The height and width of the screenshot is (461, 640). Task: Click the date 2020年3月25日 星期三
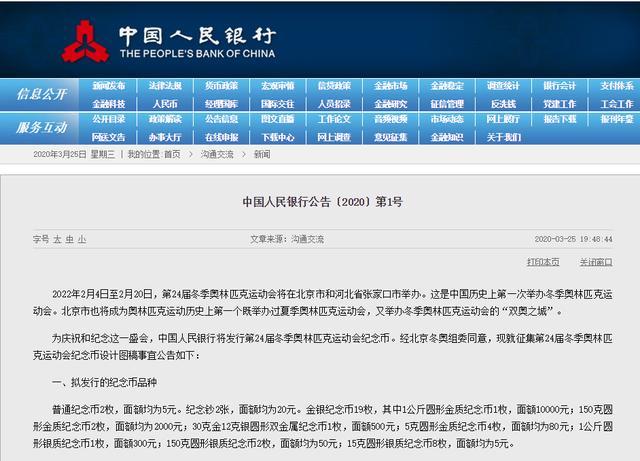pyautogui.click(x=74, y=154)
